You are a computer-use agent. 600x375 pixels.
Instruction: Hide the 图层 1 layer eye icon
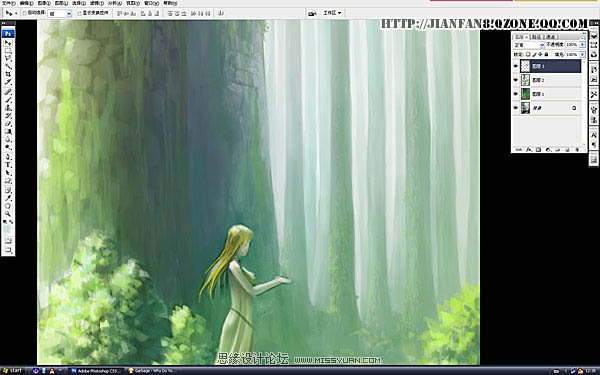(516, 94)
